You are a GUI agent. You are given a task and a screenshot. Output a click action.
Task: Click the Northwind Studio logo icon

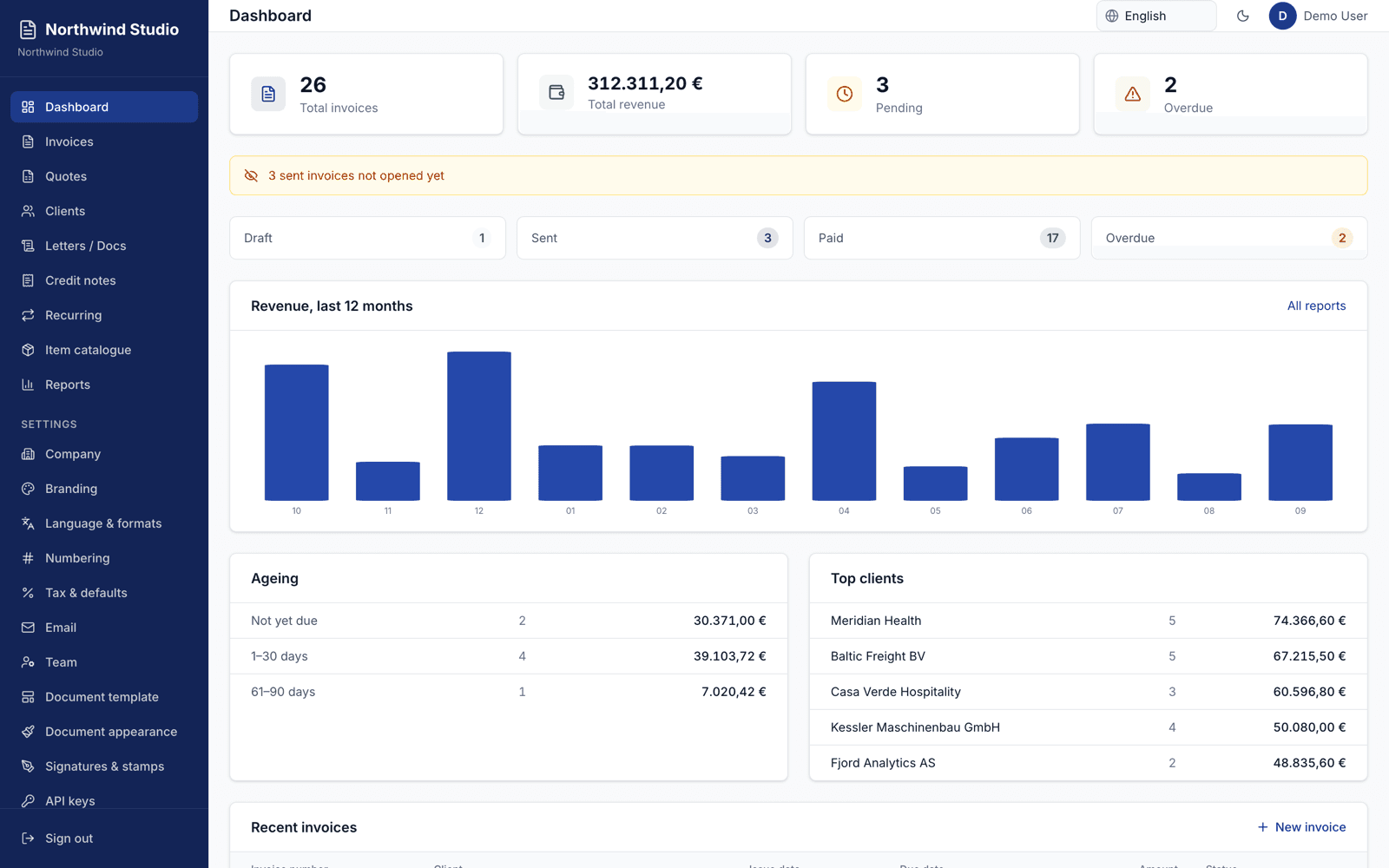click(x=28, y=30)
